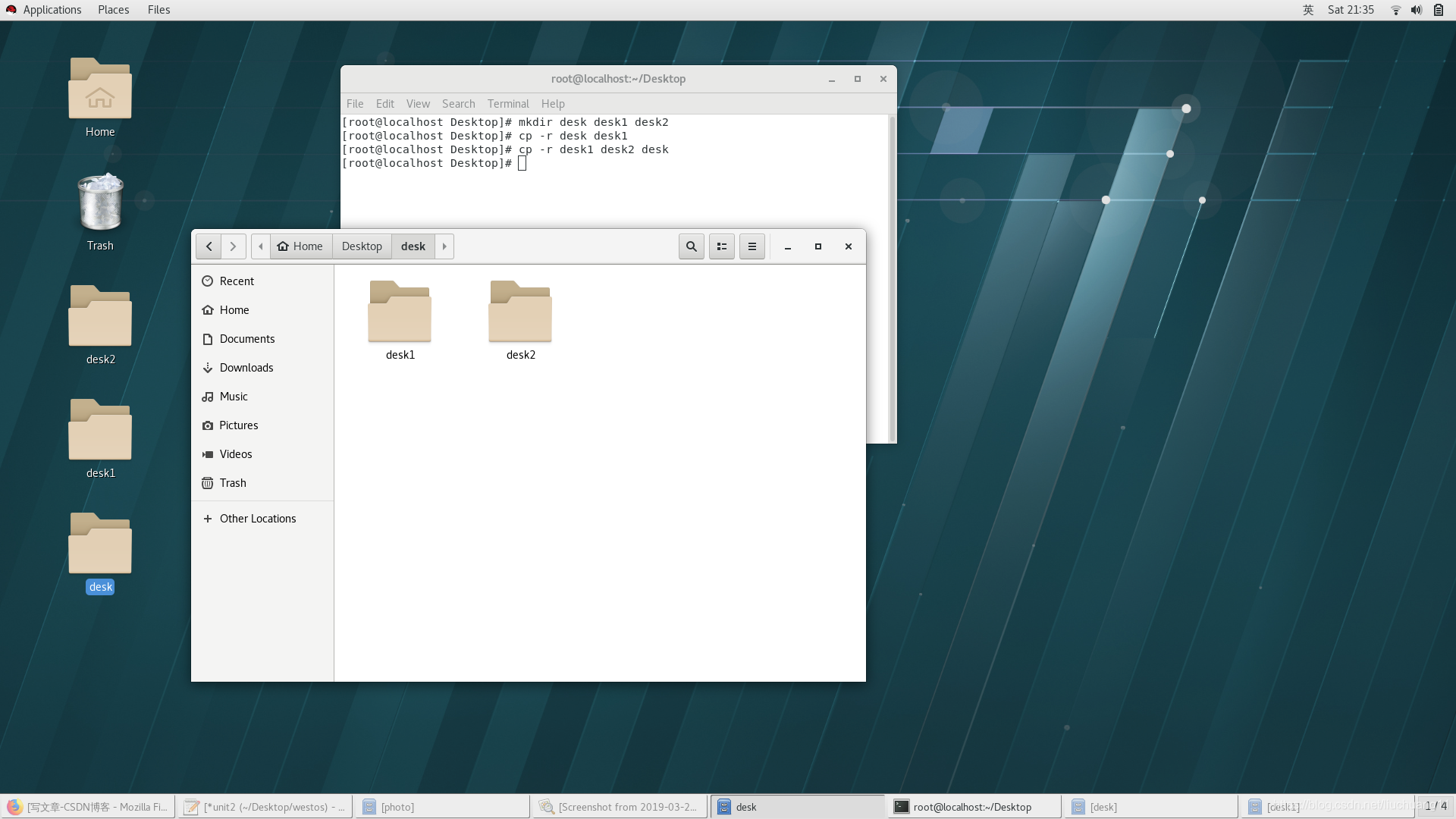This screenshot has height=819, width=1456.
Task: Go forward in file manager history
Action: click(x=234, y=246)
